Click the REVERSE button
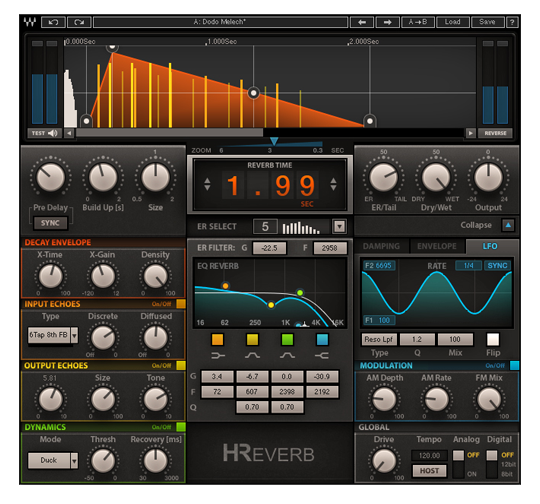Viewport: 540px width, 504px height. (x=495, y=133)
